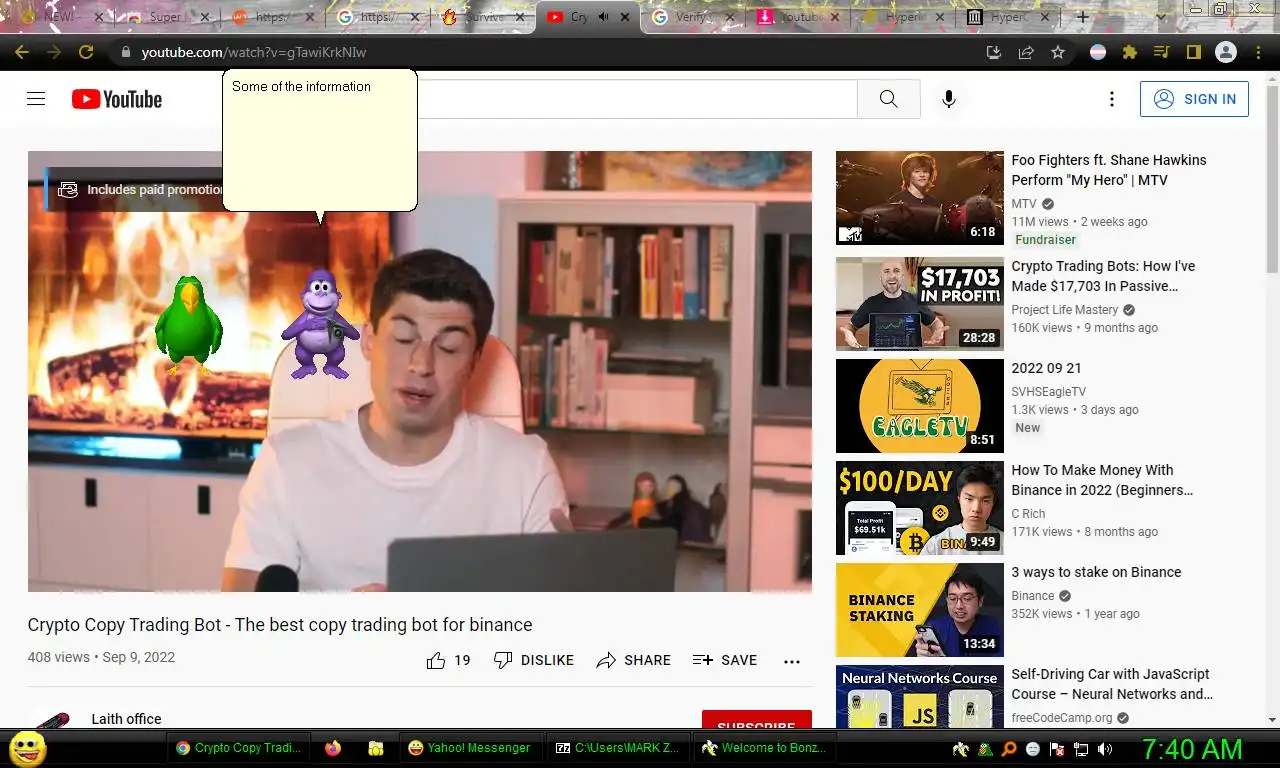Open the EagleTV 2022 09 21 thumbnail
Image resolution: width=1280 pixels, height=768 pixels.
[919, 406]
